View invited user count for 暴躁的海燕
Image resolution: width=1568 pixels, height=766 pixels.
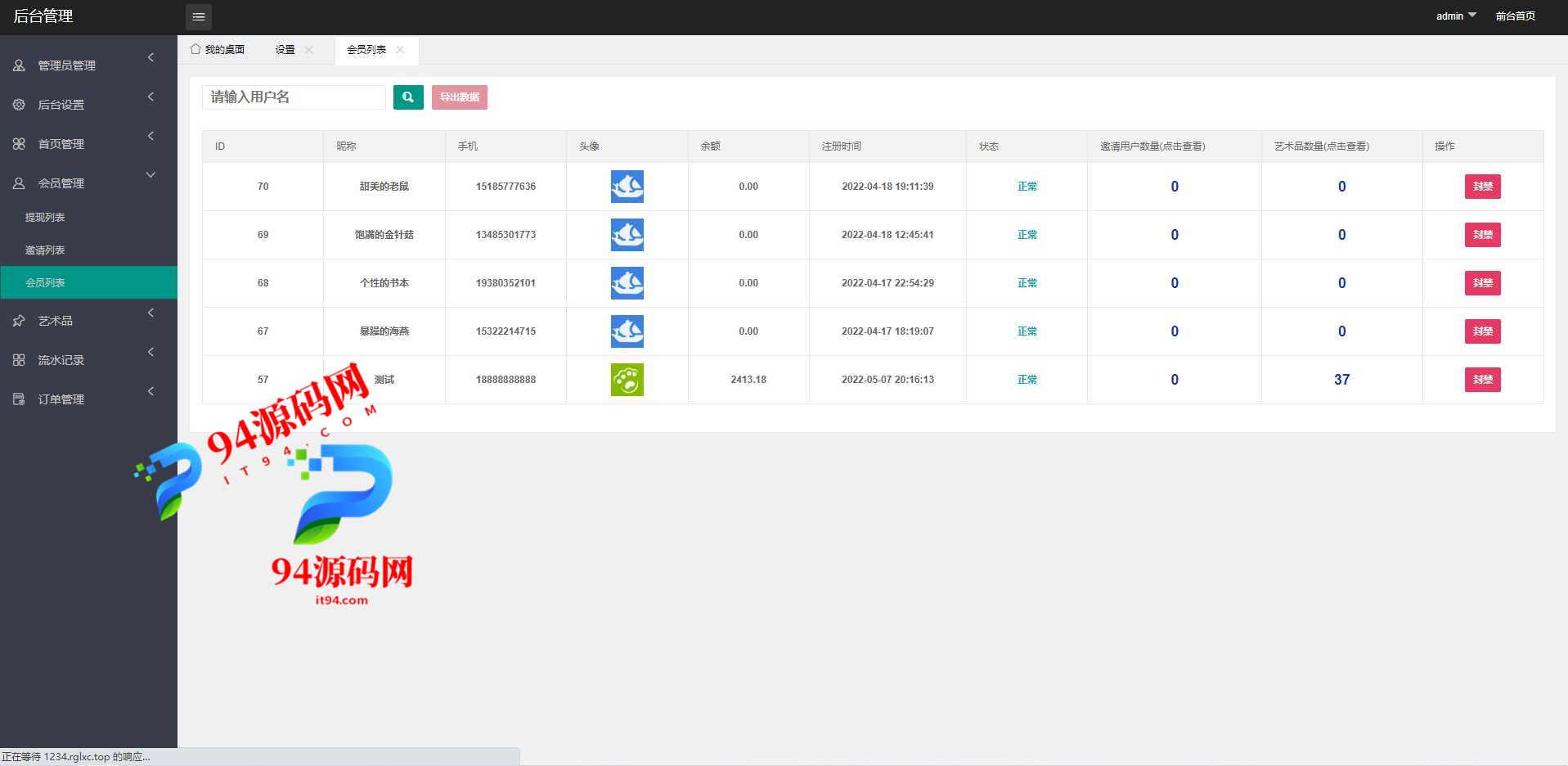1175,331
